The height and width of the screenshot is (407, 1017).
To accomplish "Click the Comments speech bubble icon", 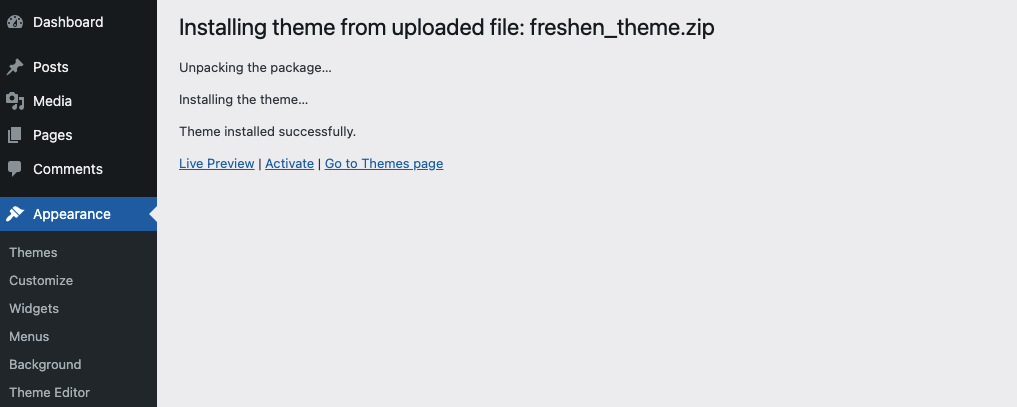I will click(15, 169).
